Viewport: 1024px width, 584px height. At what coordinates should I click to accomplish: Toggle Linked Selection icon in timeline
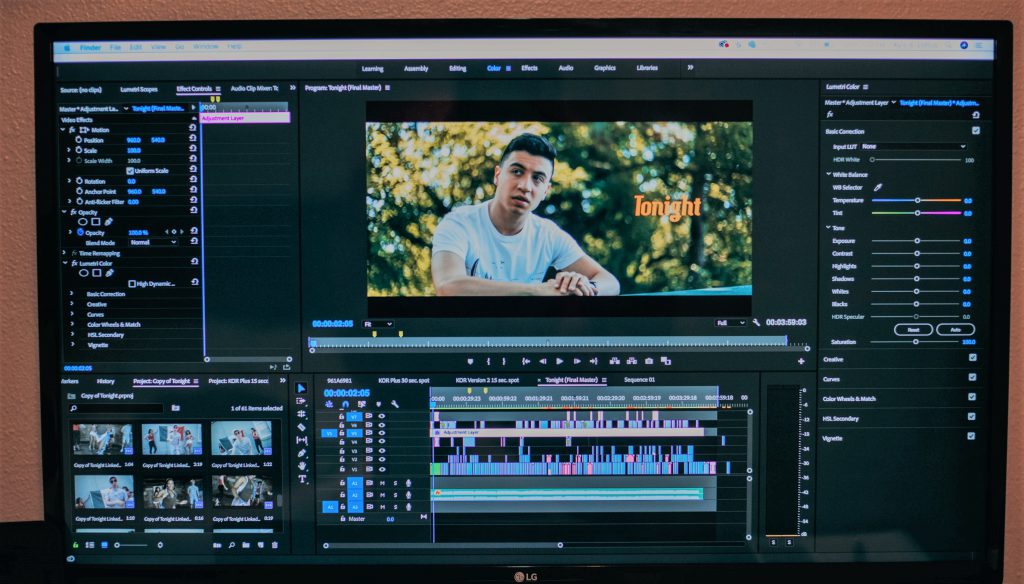[362, 404]
